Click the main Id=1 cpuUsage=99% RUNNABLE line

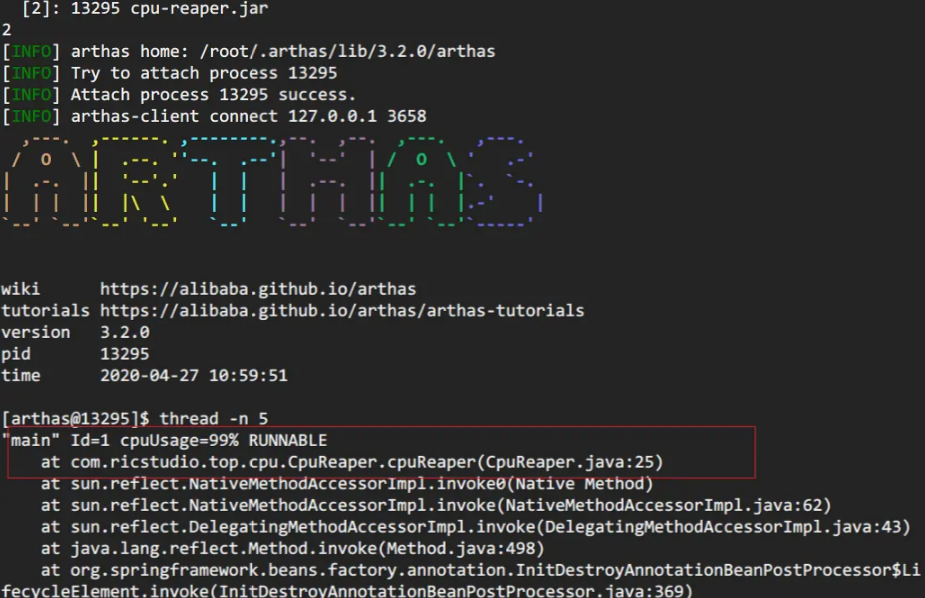[165, 441]
